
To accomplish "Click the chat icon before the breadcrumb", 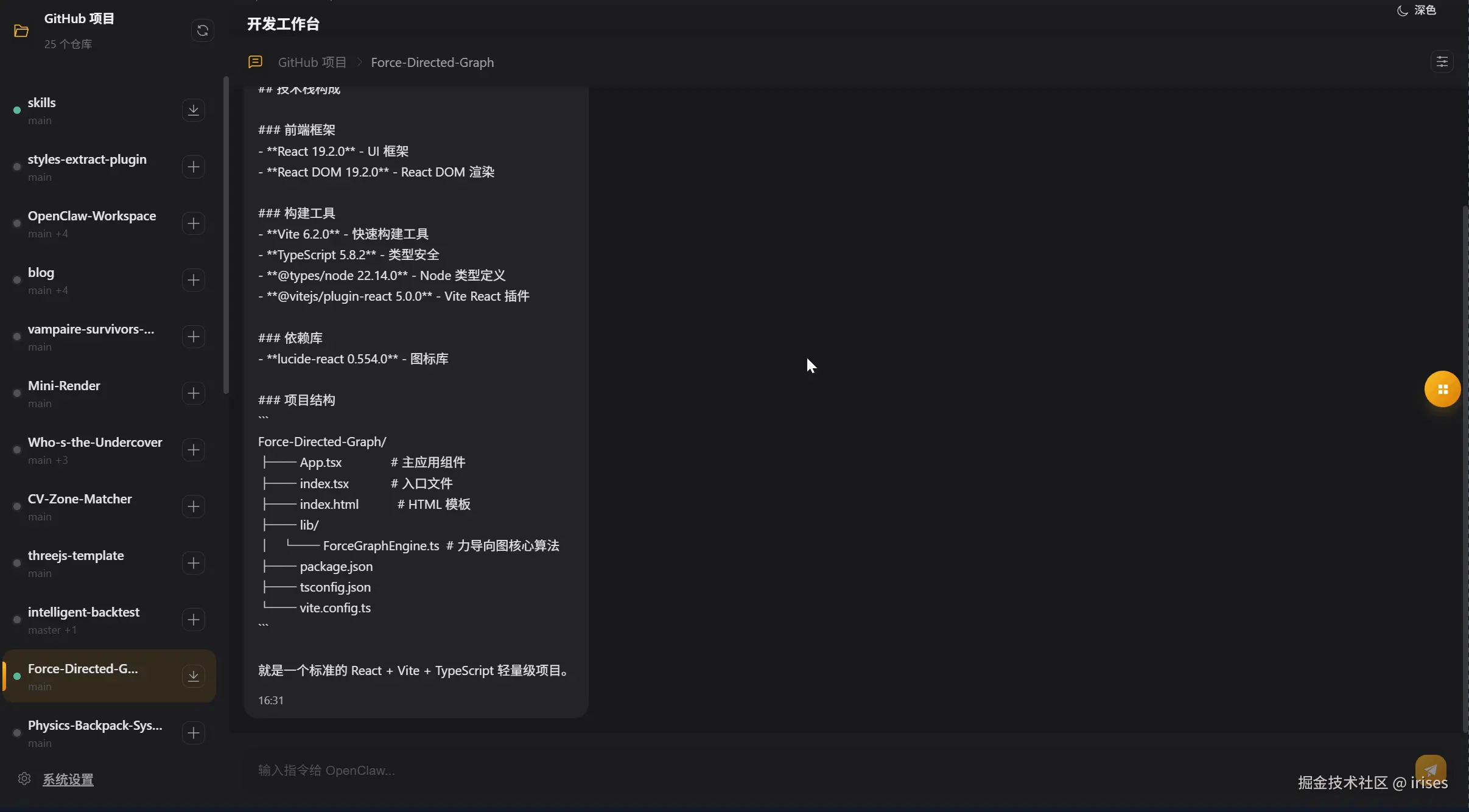I will (x=255, y=62).
